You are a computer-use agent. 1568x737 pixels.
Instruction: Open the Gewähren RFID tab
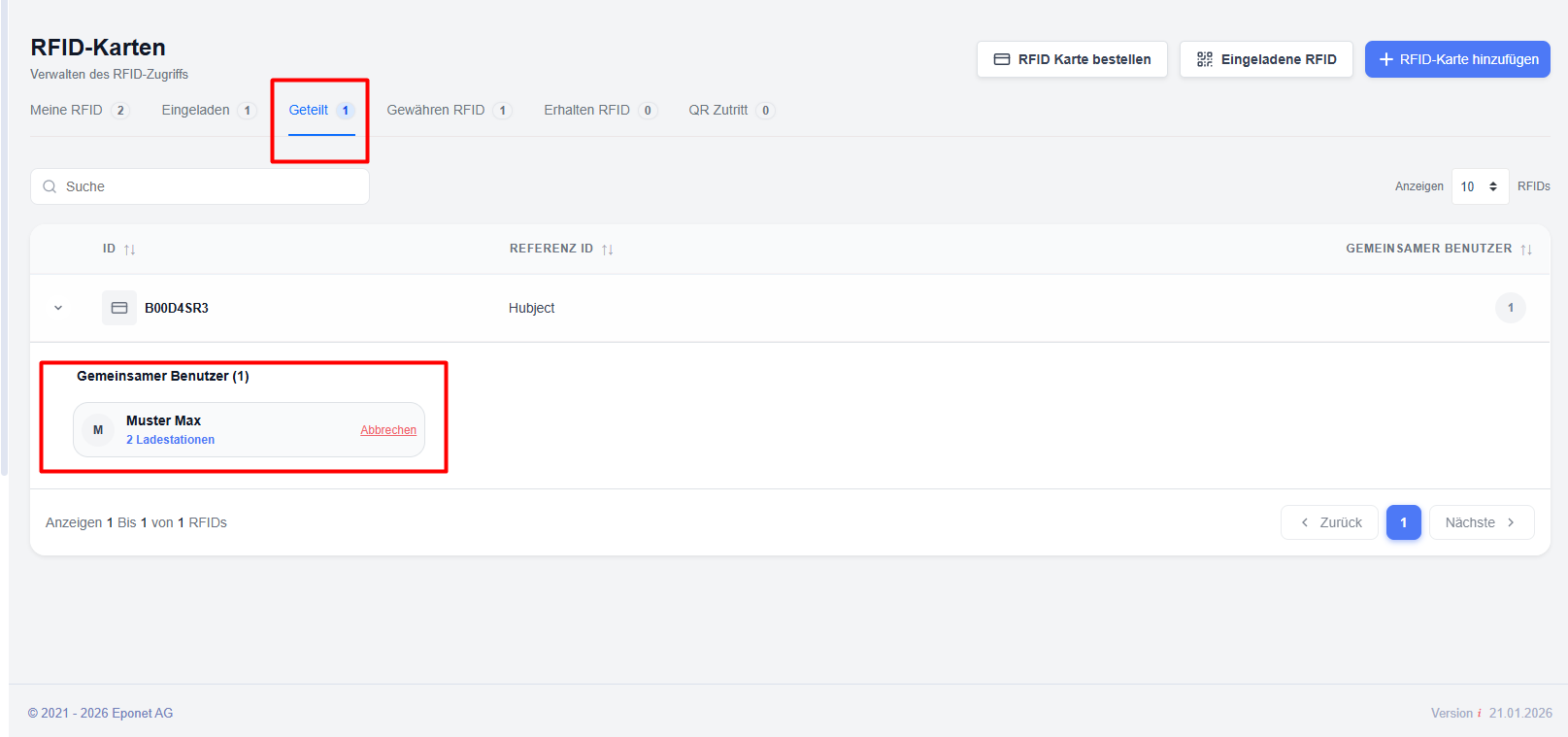coord(449,110)
